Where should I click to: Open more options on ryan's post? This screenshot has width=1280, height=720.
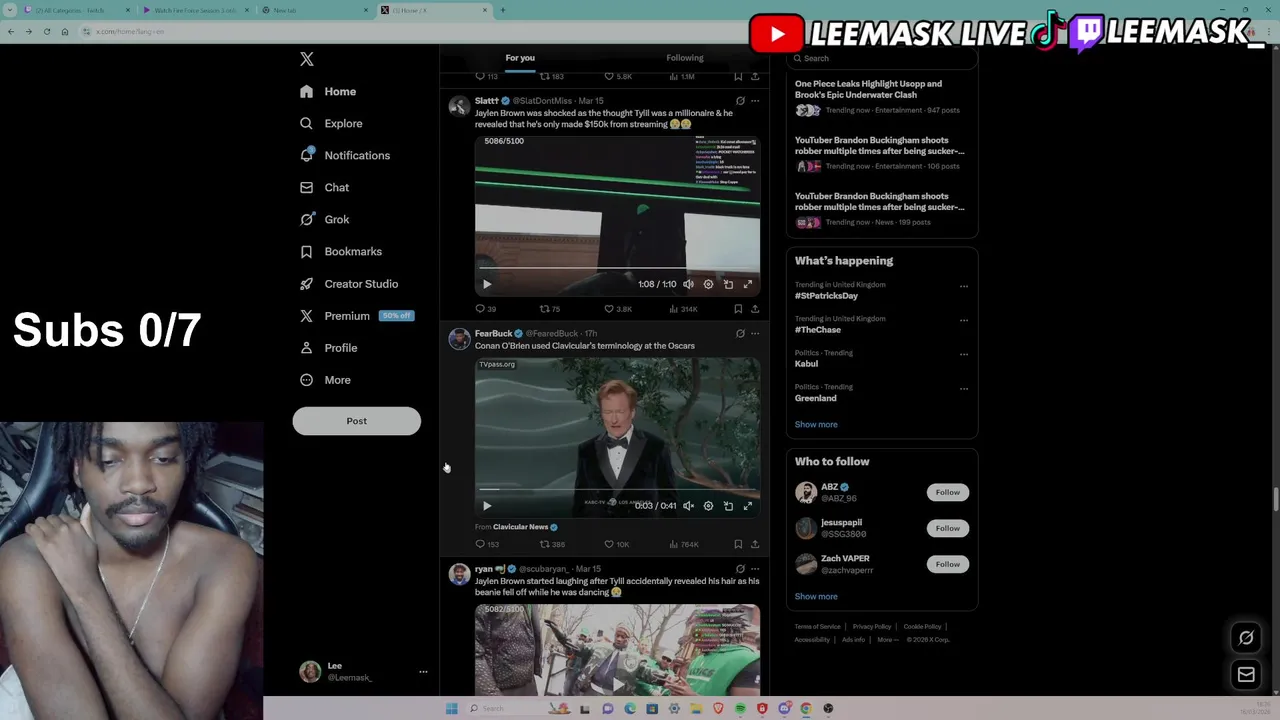point(755,569)
